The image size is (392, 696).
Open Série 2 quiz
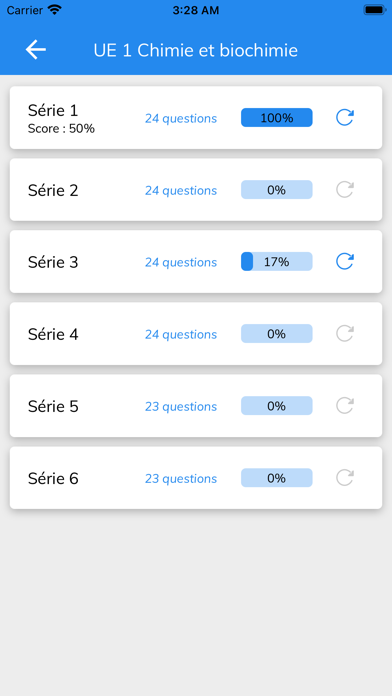[x=196, y=190]
